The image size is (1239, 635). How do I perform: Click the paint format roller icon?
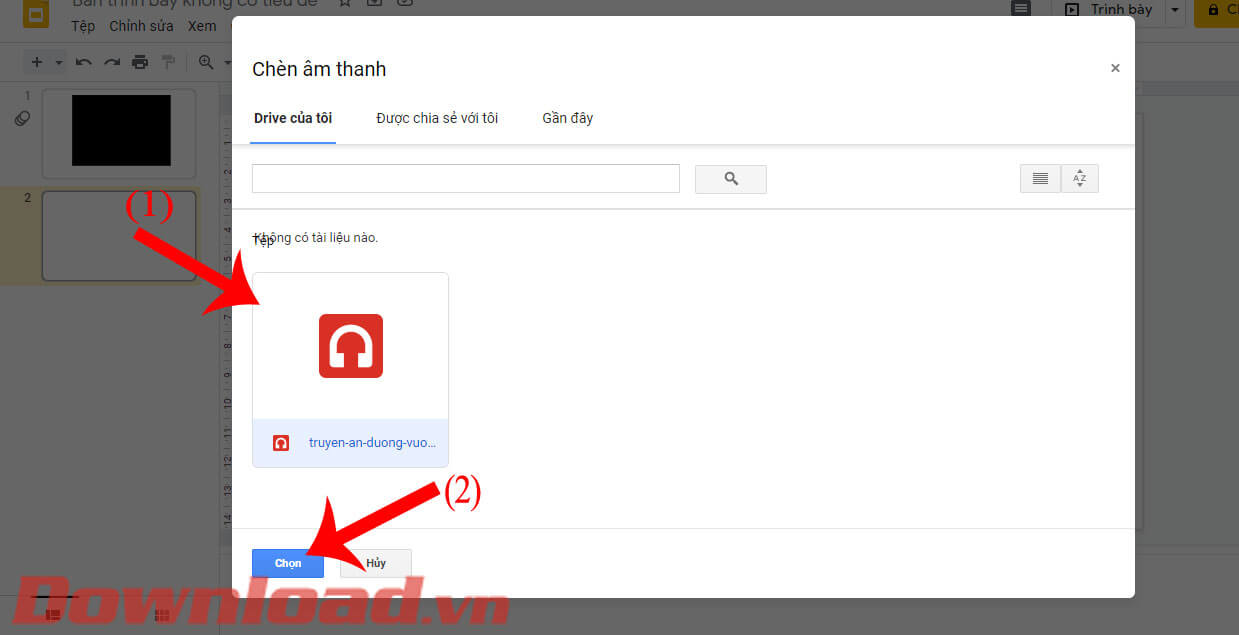point(168,62)
